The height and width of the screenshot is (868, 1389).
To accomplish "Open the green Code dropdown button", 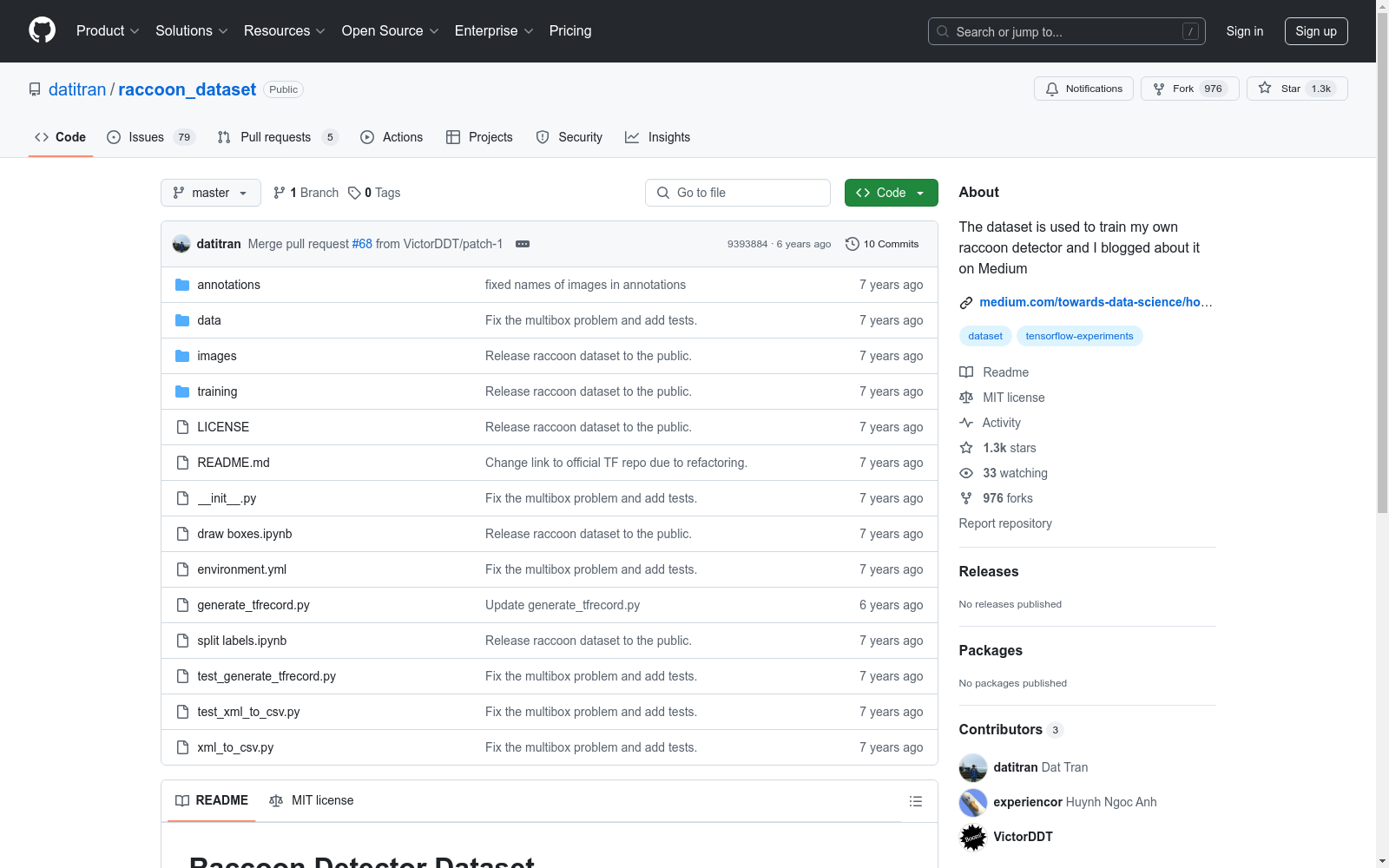I will (x=892, y=193).
